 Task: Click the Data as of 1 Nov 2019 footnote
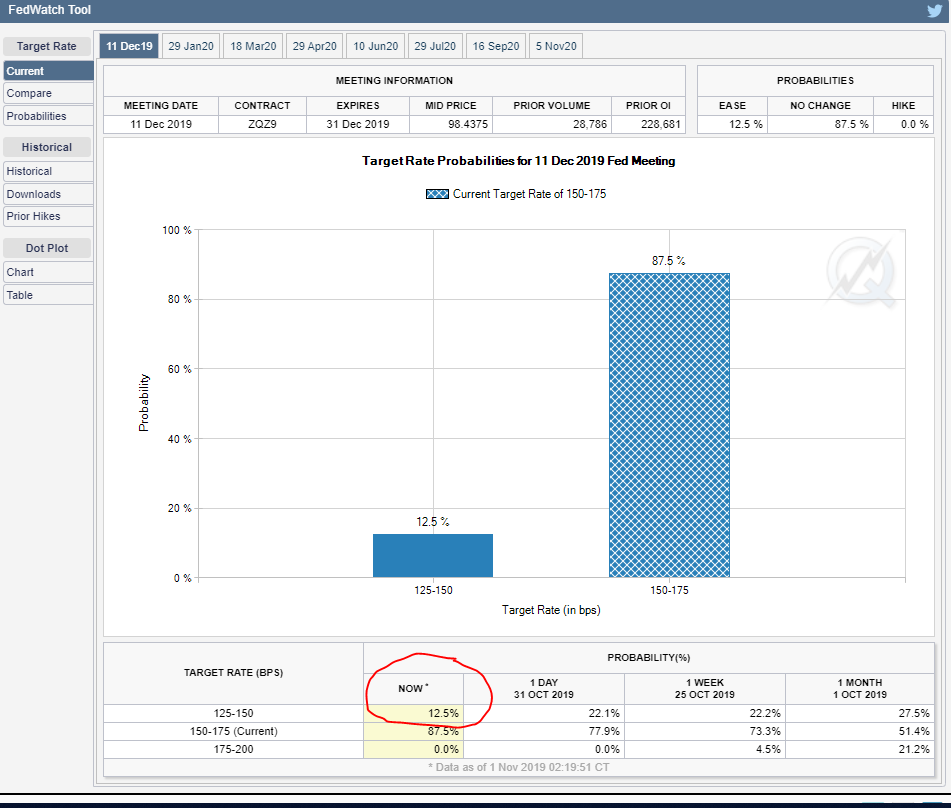tap(519, 767)
